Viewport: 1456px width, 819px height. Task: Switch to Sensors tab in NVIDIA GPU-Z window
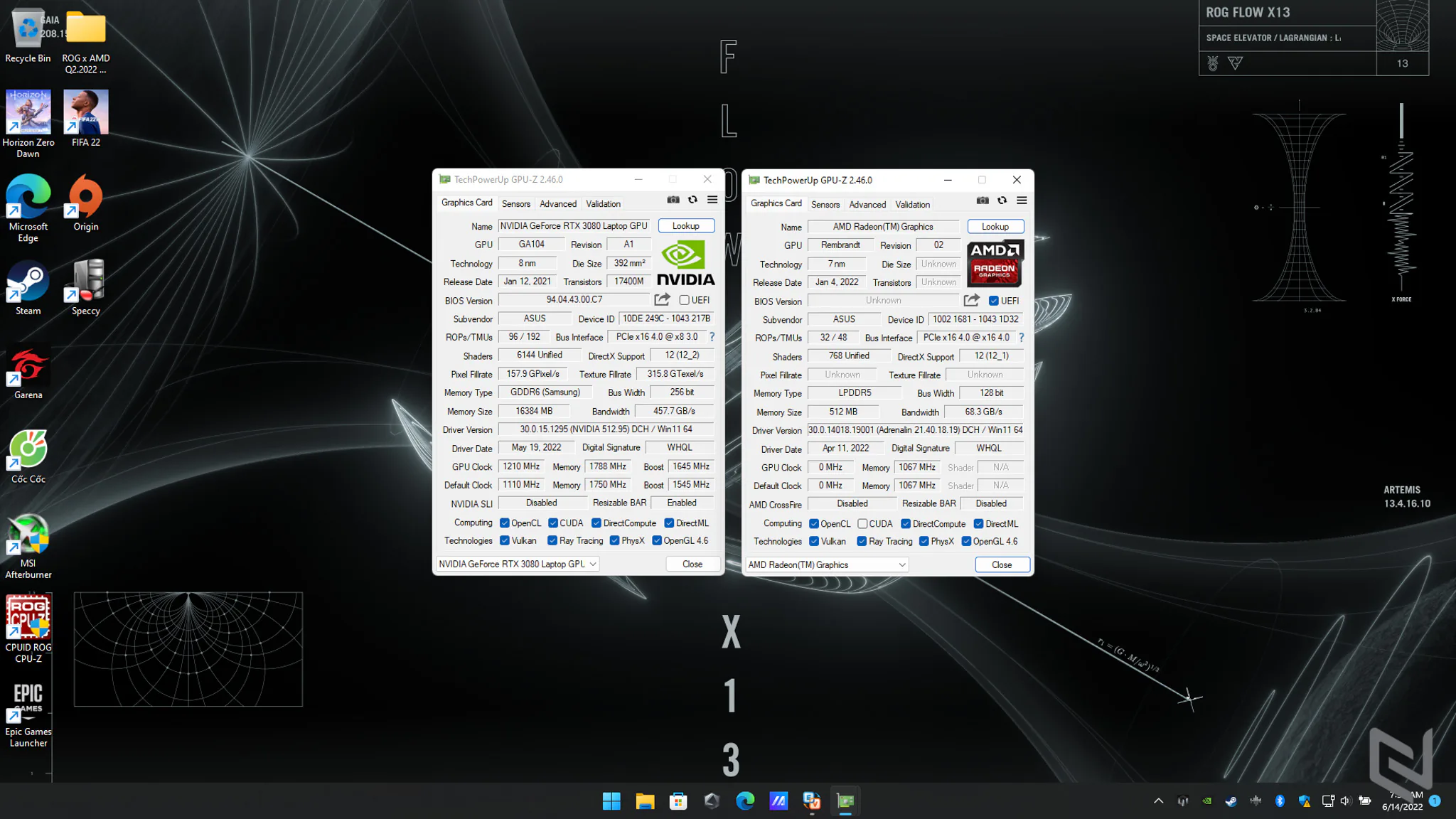[516, 204]
